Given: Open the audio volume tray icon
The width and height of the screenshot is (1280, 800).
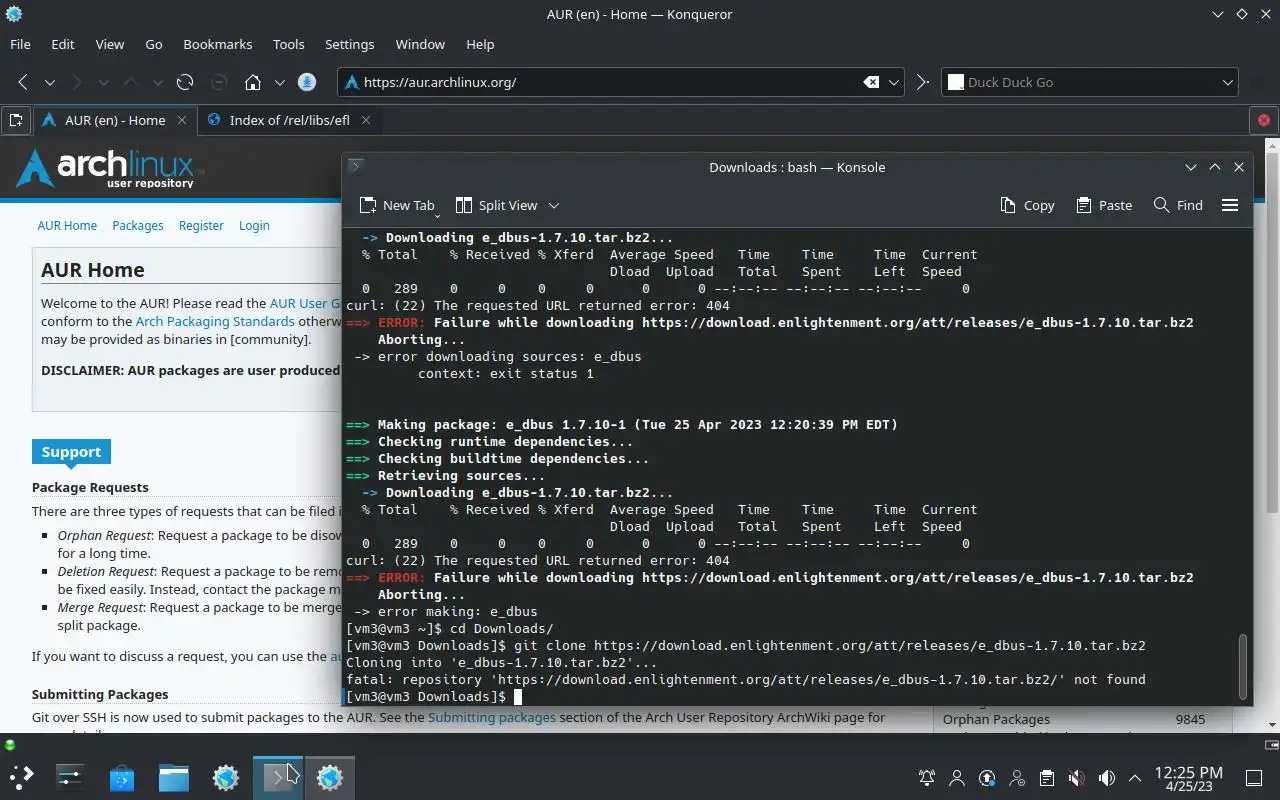Looking at the screenshot, I should [x=1107, y=778].
